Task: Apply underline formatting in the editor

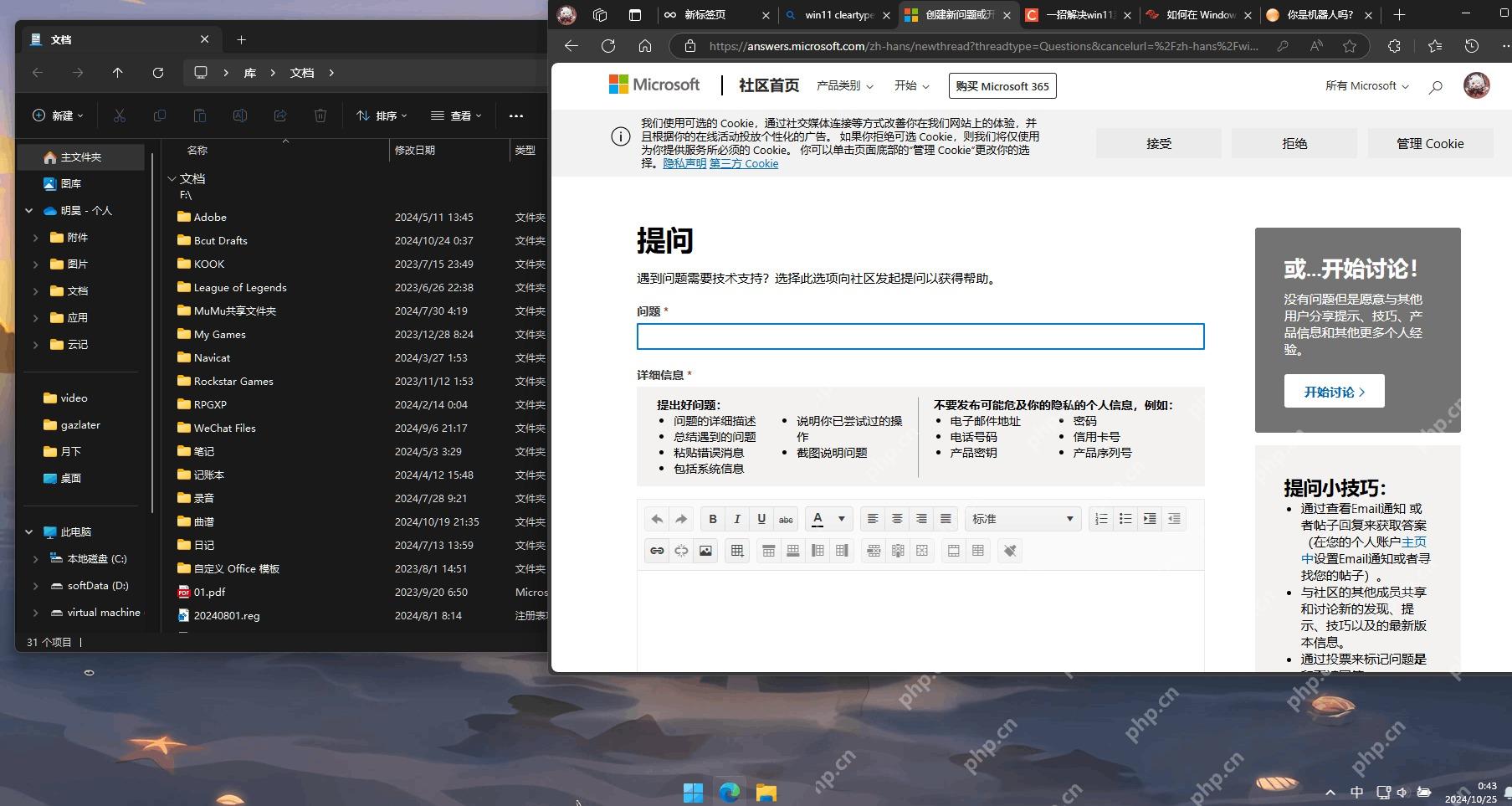Action: click(761, 519)
